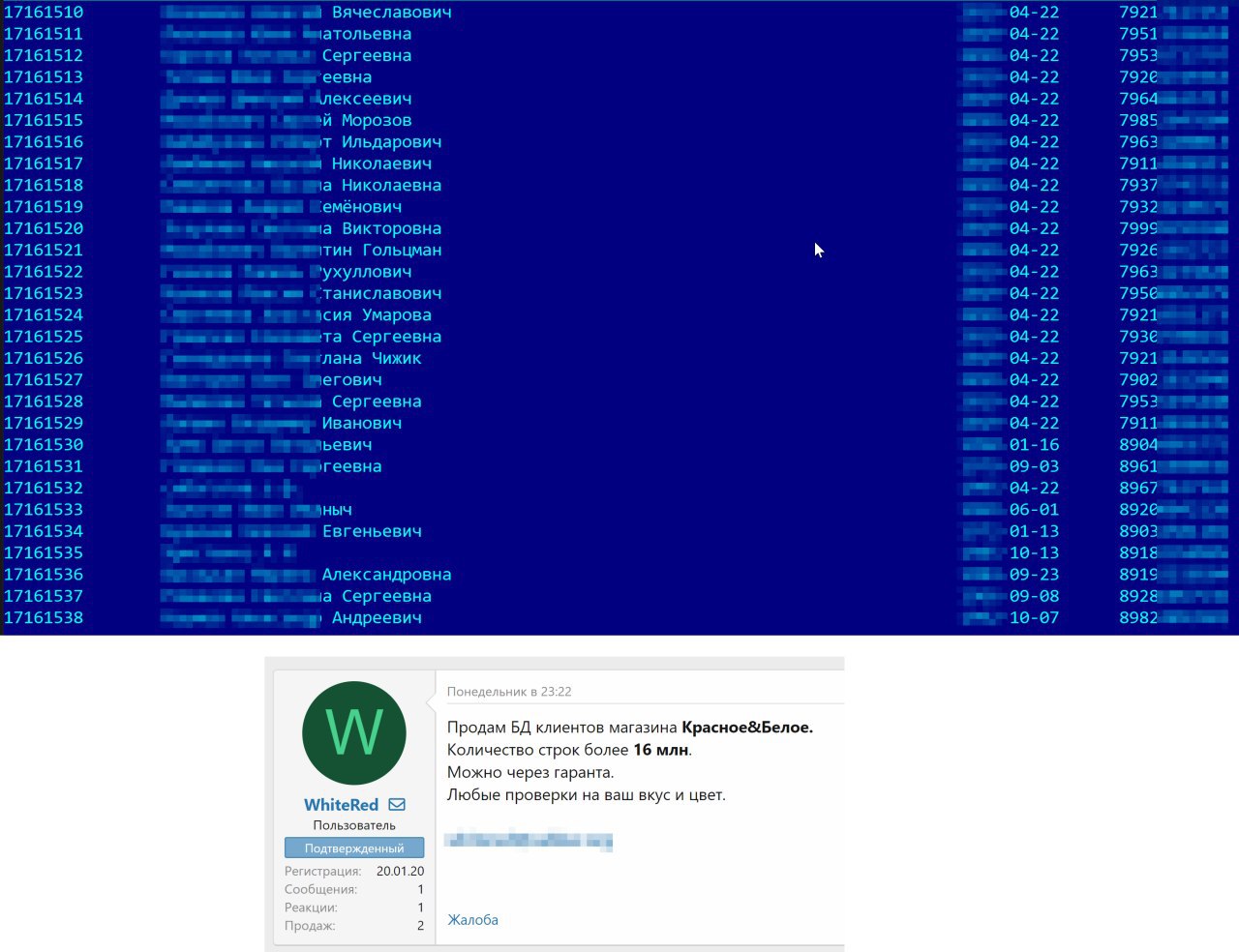
Task: Click date 10-13 in row 17161535
Action: click(x=1035, y=553)
